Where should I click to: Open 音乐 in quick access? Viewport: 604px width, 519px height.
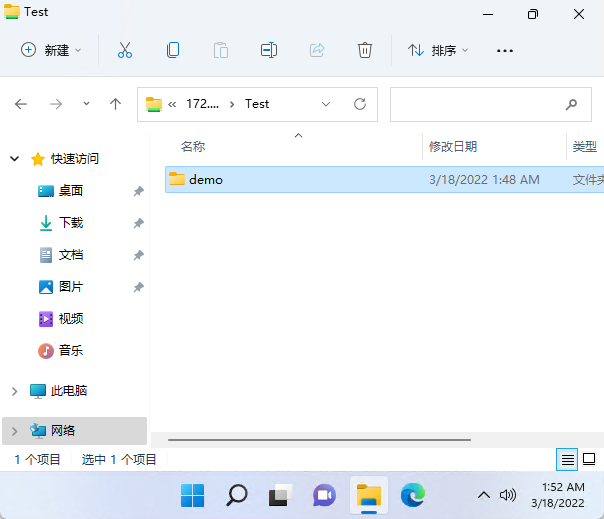pyautogui.click(x=71, y=351)
